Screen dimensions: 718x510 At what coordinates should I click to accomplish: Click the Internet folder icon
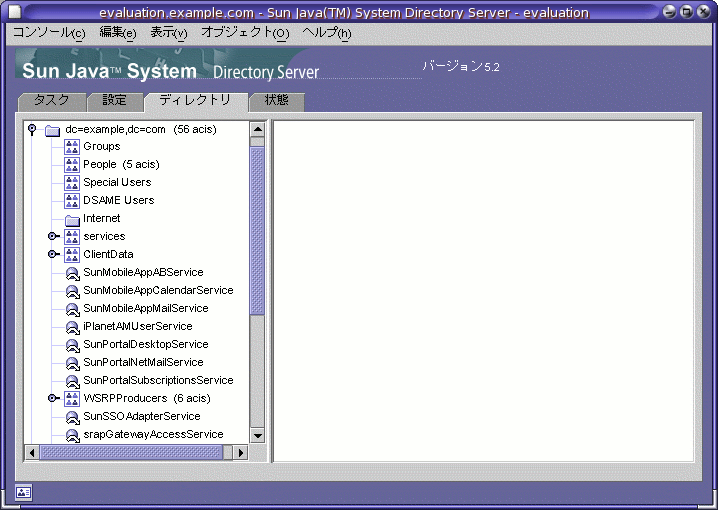pos(72,220)
